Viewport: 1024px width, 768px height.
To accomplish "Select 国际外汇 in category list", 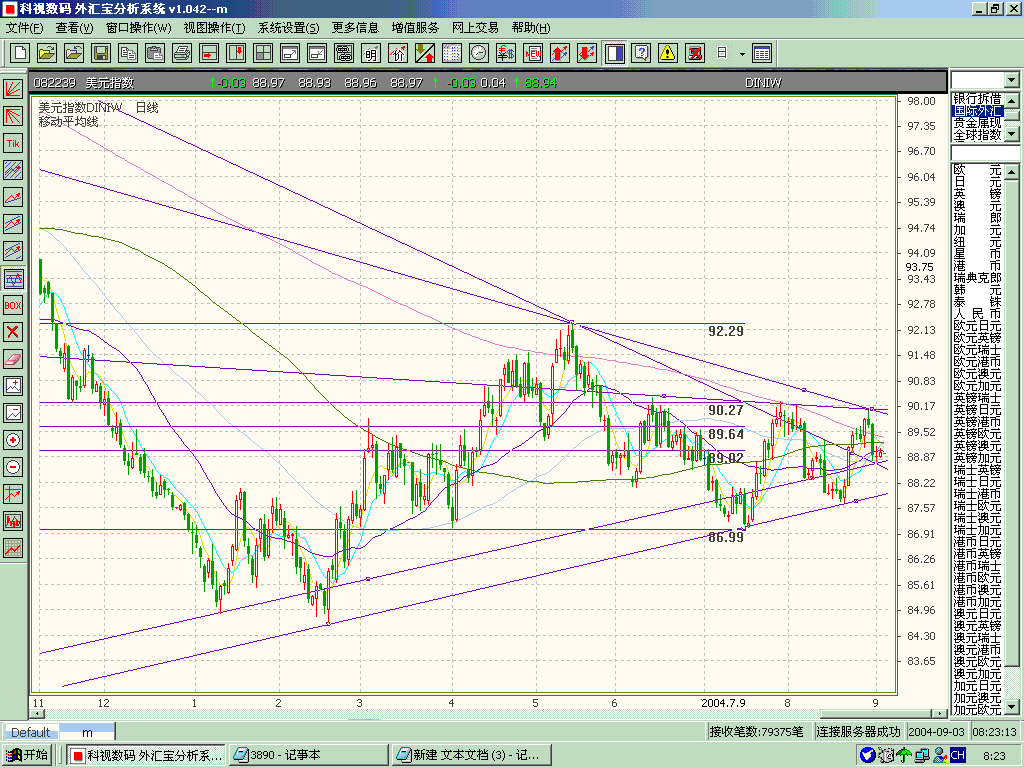I will point(977,110).
